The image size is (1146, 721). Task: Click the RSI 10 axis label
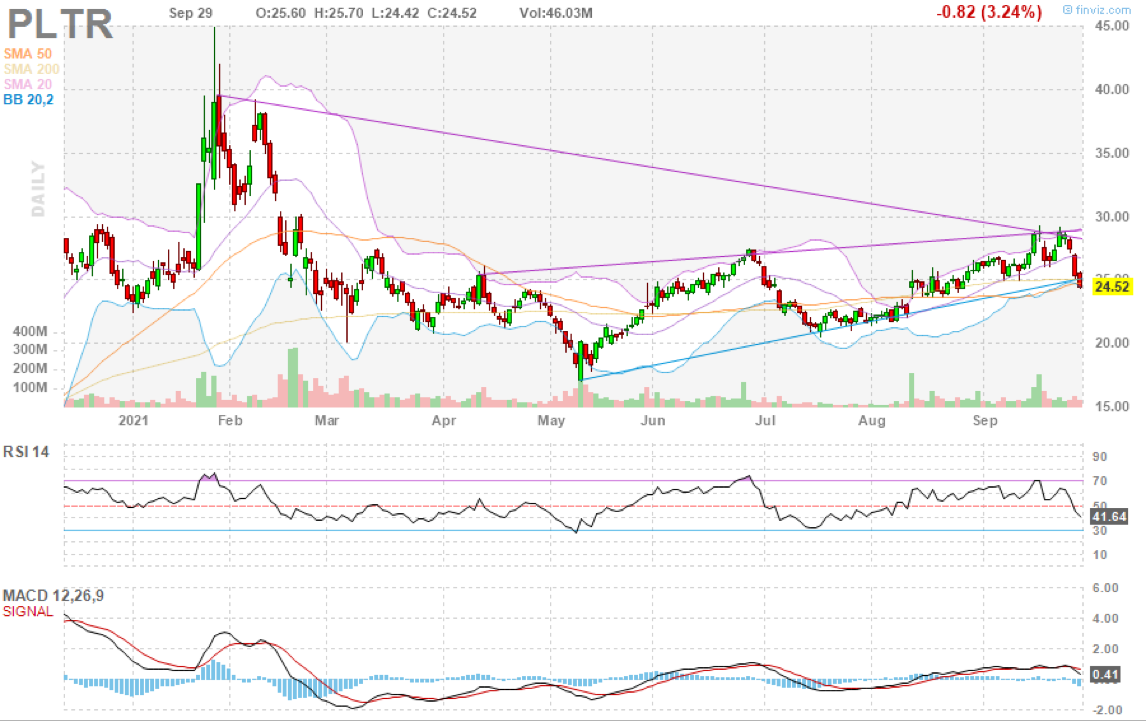click(1099, 555)
